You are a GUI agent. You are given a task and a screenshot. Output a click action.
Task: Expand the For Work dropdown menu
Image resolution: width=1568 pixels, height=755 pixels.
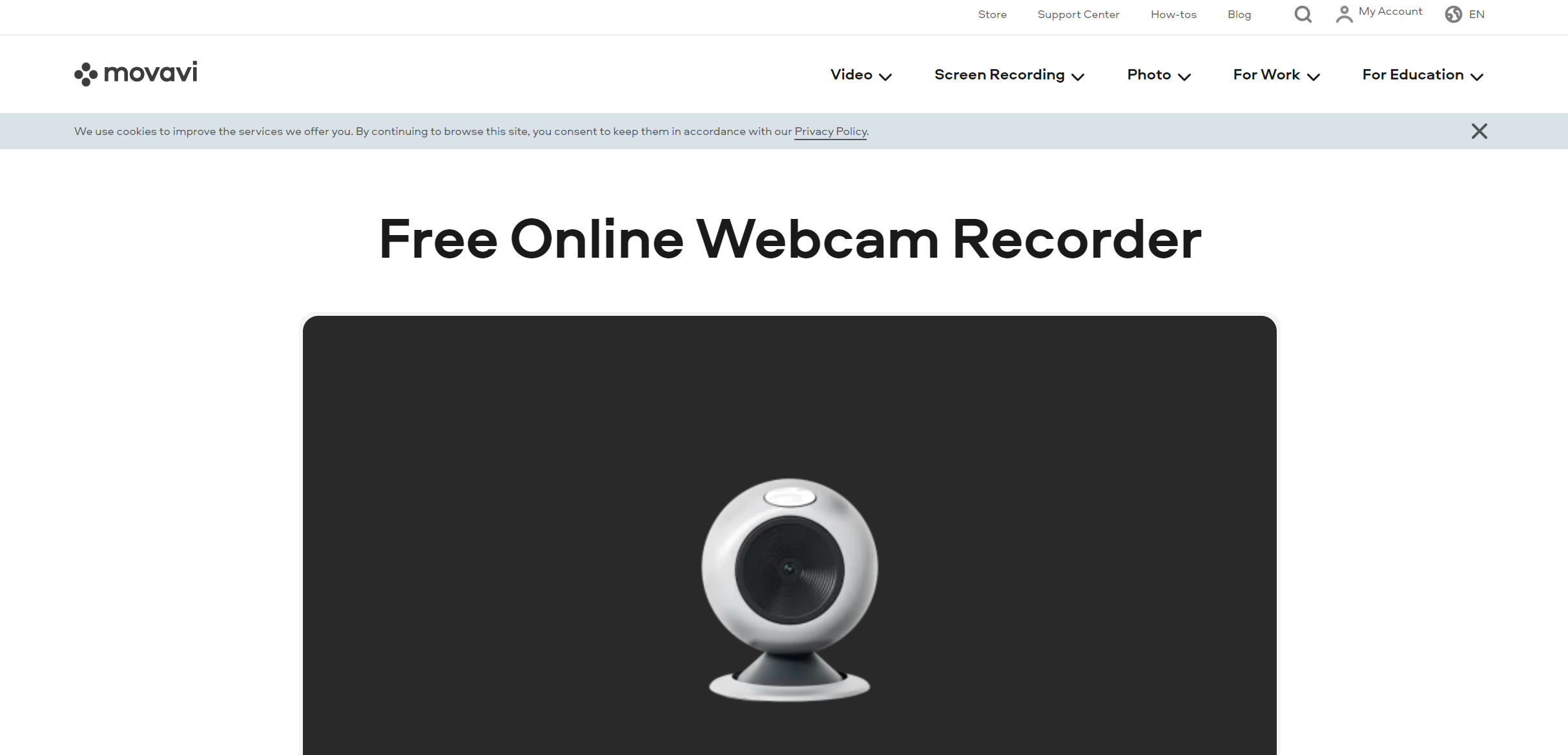1275,74
